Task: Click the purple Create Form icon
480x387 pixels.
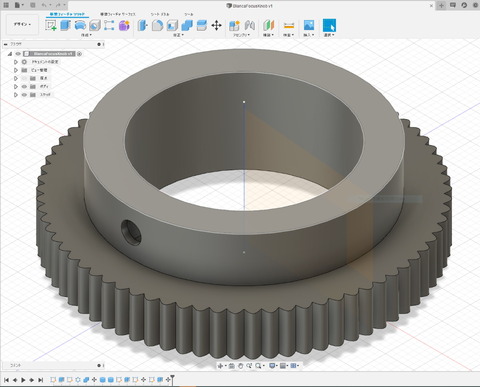Action: point(124,26)
